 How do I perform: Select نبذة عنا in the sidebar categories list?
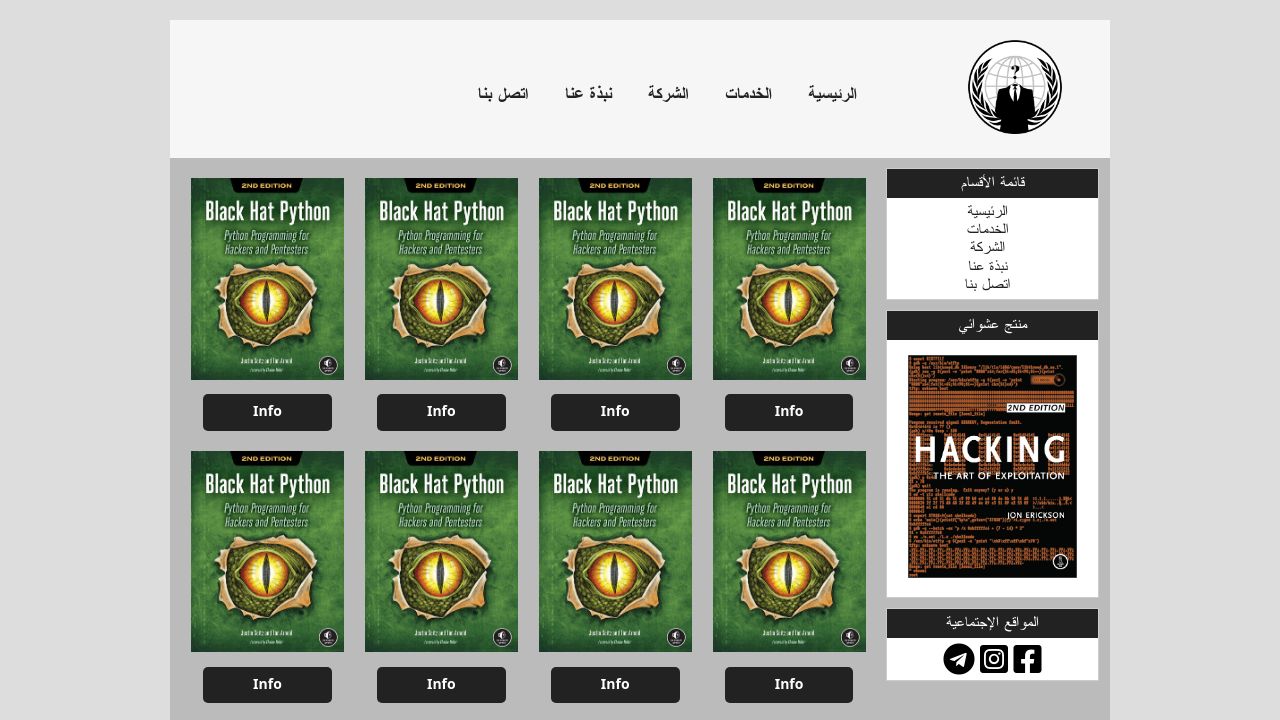coord(988,266)
